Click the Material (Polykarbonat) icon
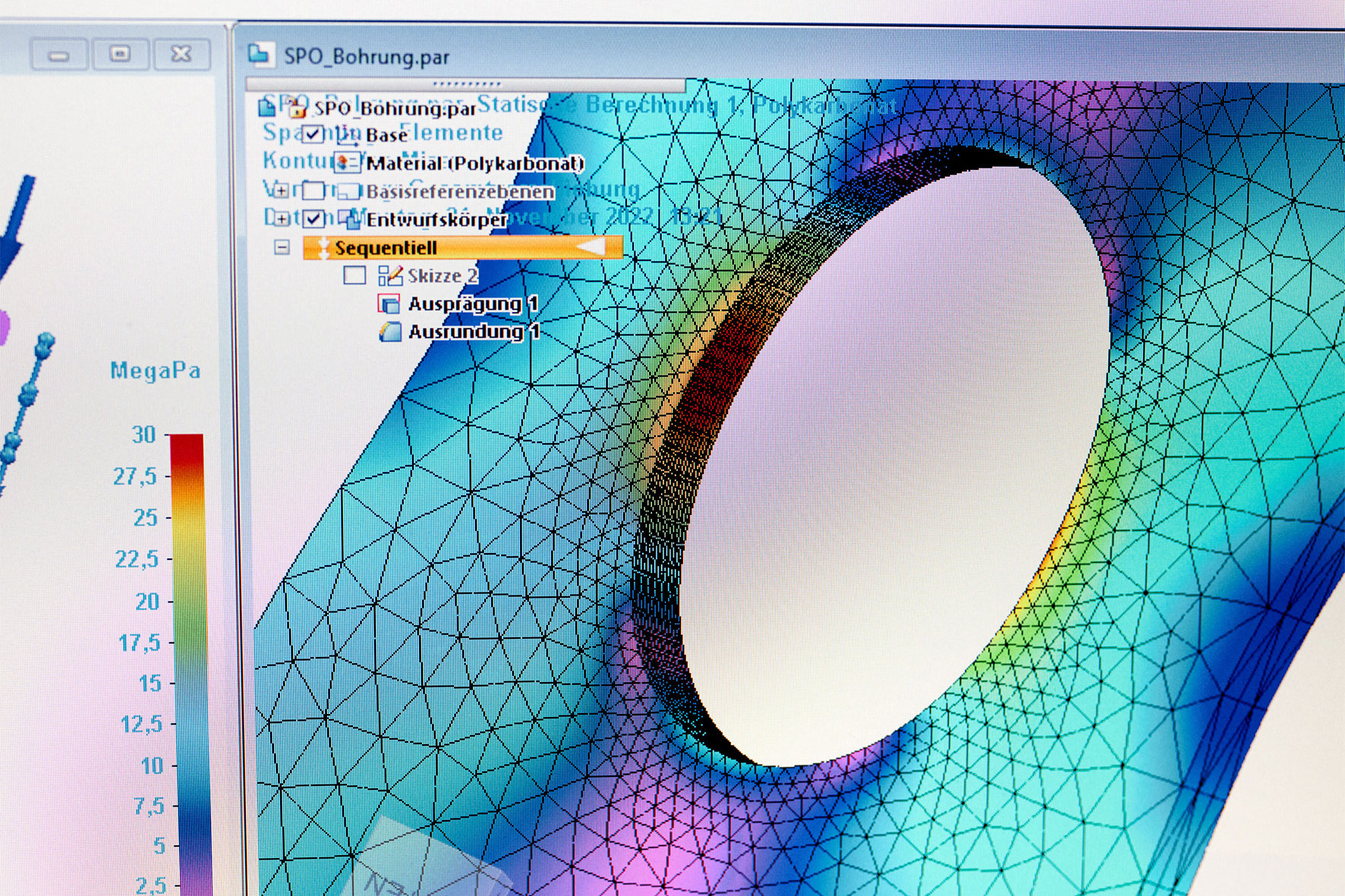The width and height of the screenshot is (1345, 896). point(347,162)
